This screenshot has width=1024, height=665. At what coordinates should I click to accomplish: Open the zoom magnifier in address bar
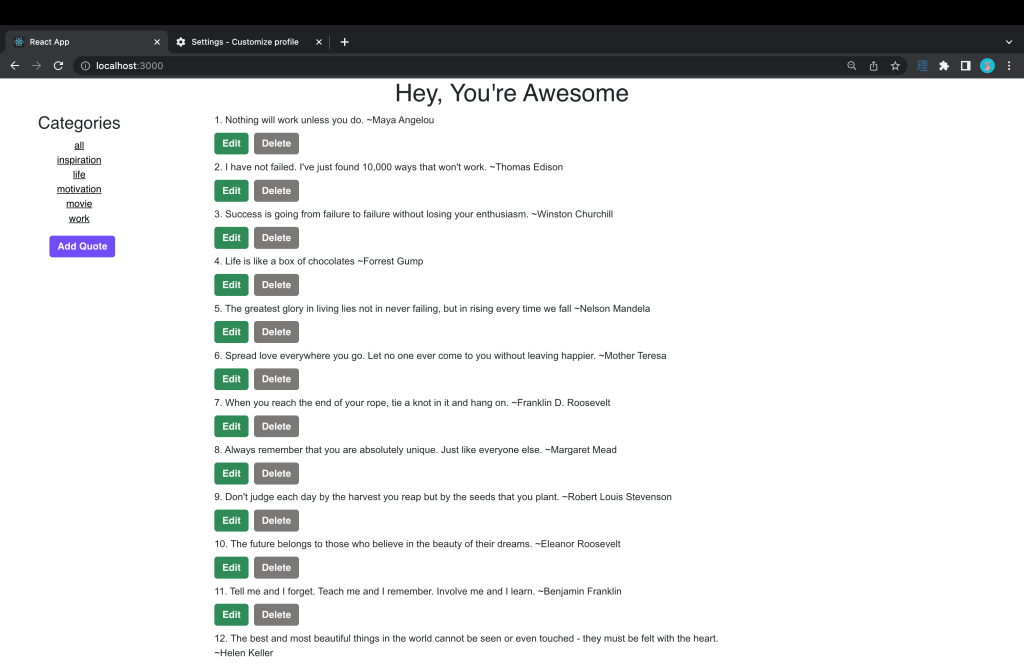852,66
